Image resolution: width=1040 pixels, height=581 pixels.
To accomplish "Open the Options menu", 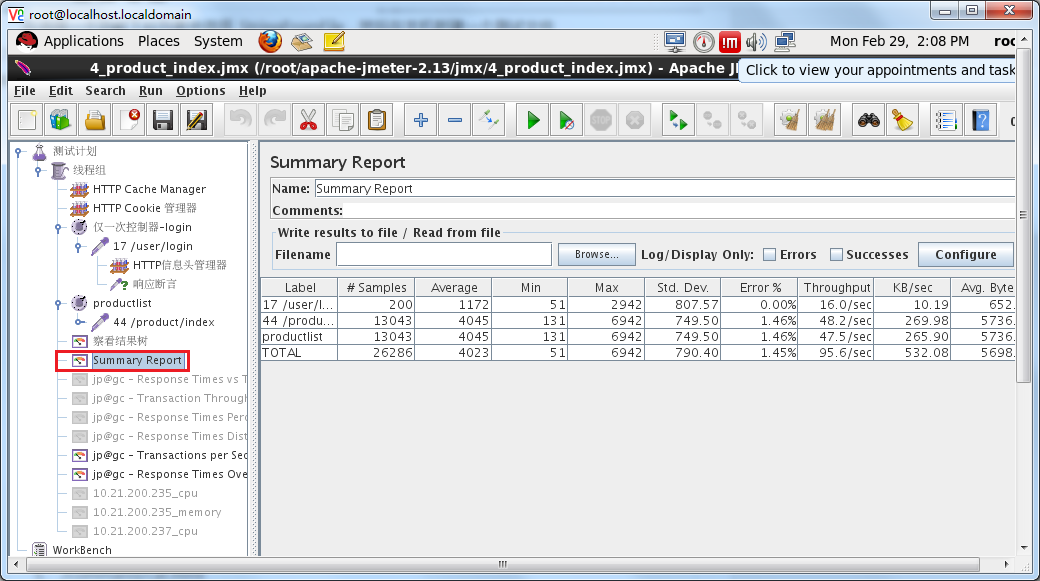I will click(x=200, y=90).
